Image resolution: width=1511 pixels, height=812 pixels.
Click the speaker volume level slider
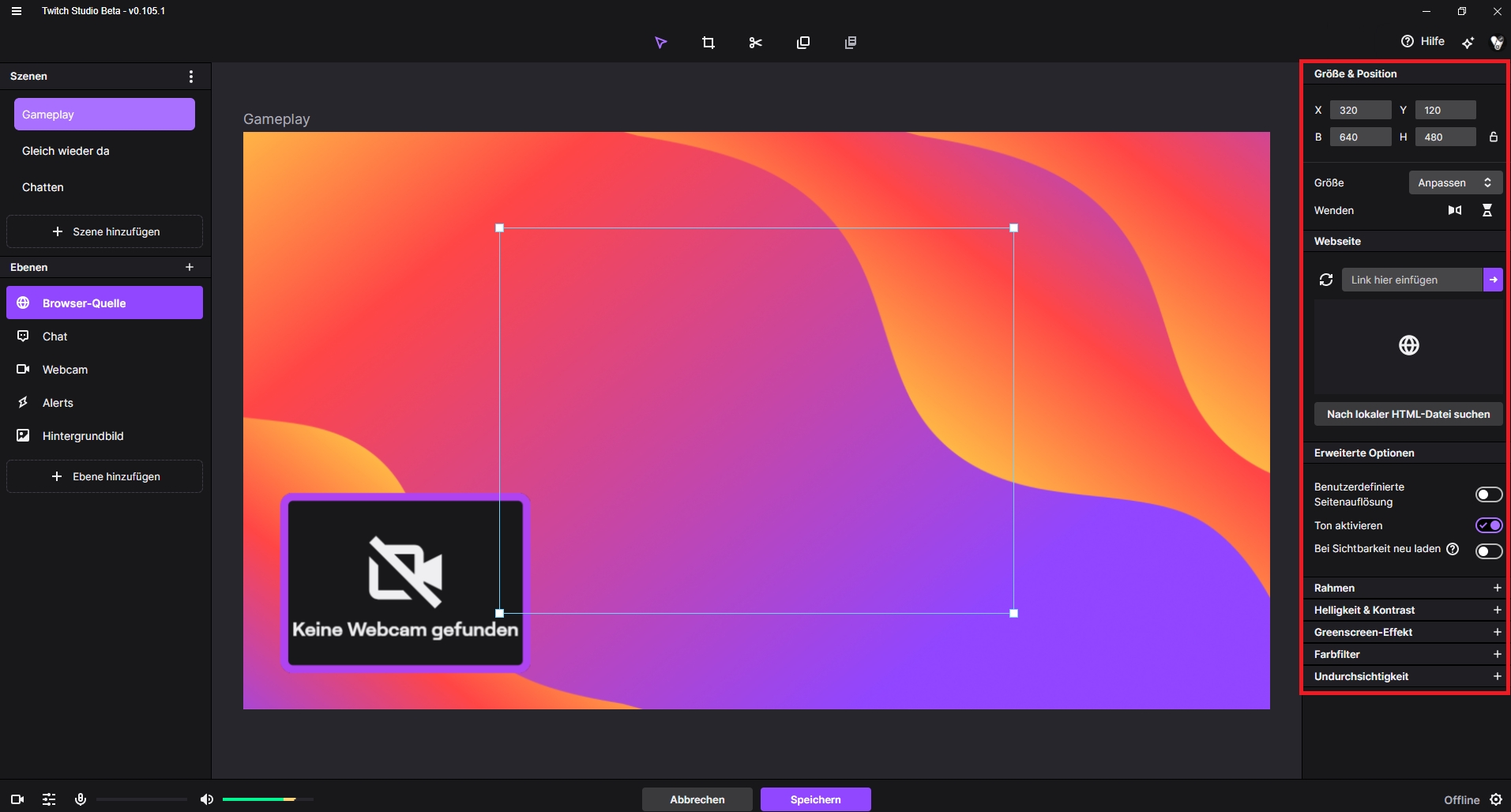(267, 799)
